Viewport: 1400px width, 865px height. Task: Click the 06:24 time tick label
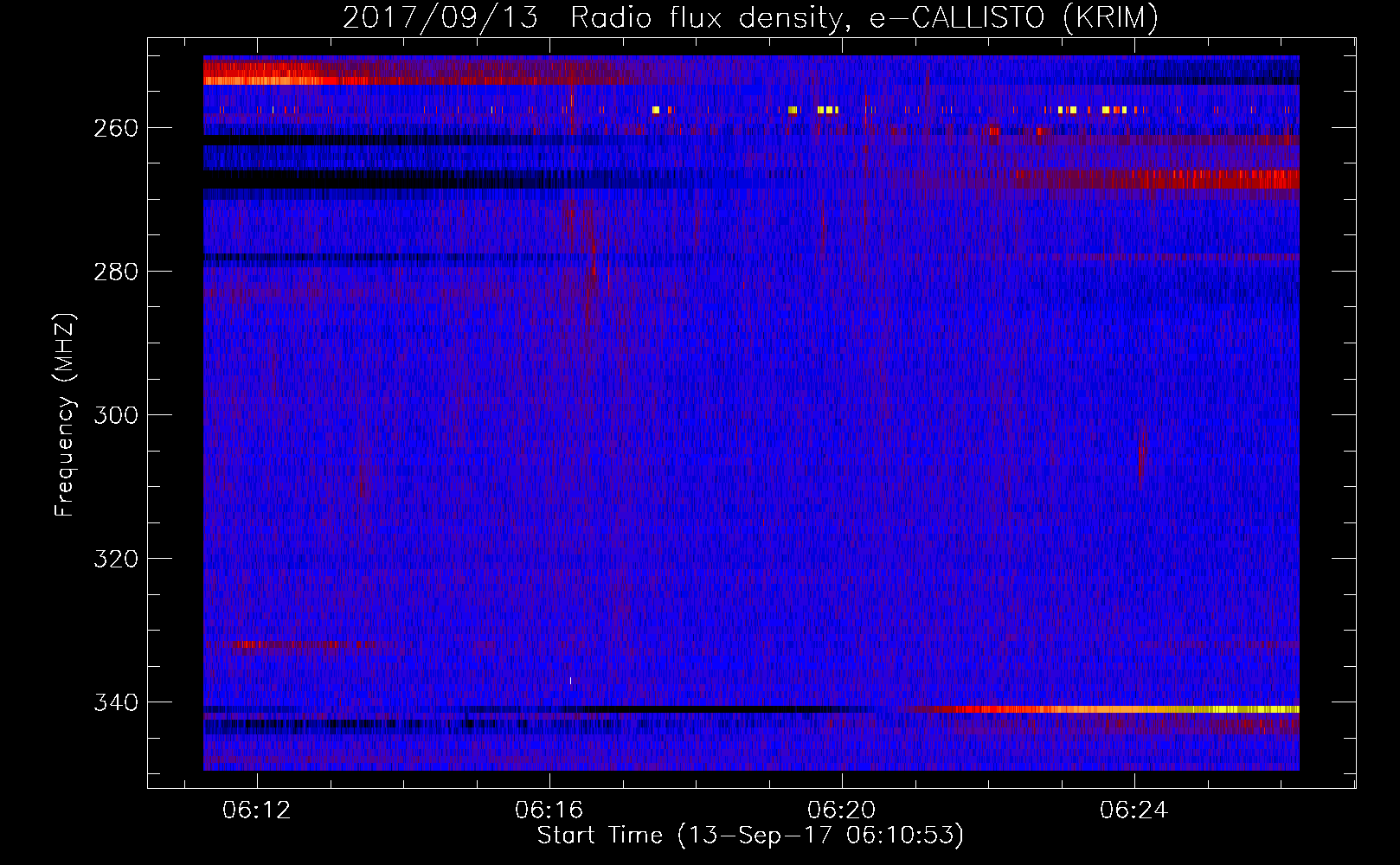[x=1134, y=811]
